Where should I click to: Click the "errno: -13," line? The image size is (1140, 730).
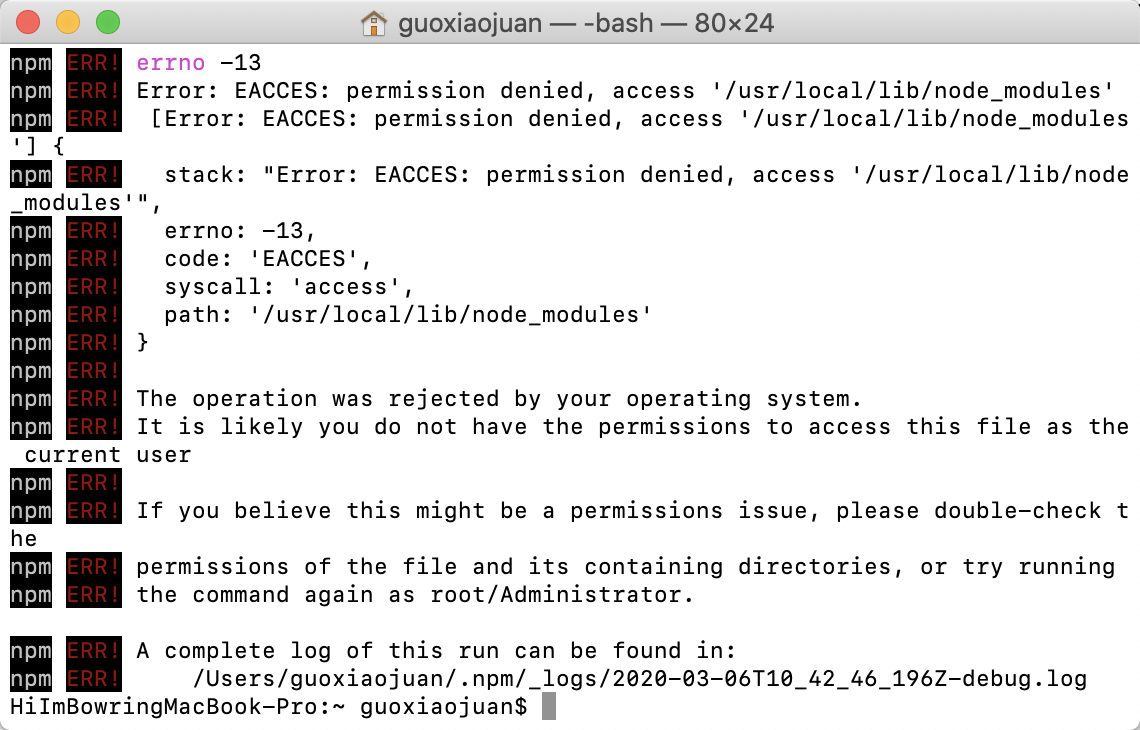click(240, 231)
